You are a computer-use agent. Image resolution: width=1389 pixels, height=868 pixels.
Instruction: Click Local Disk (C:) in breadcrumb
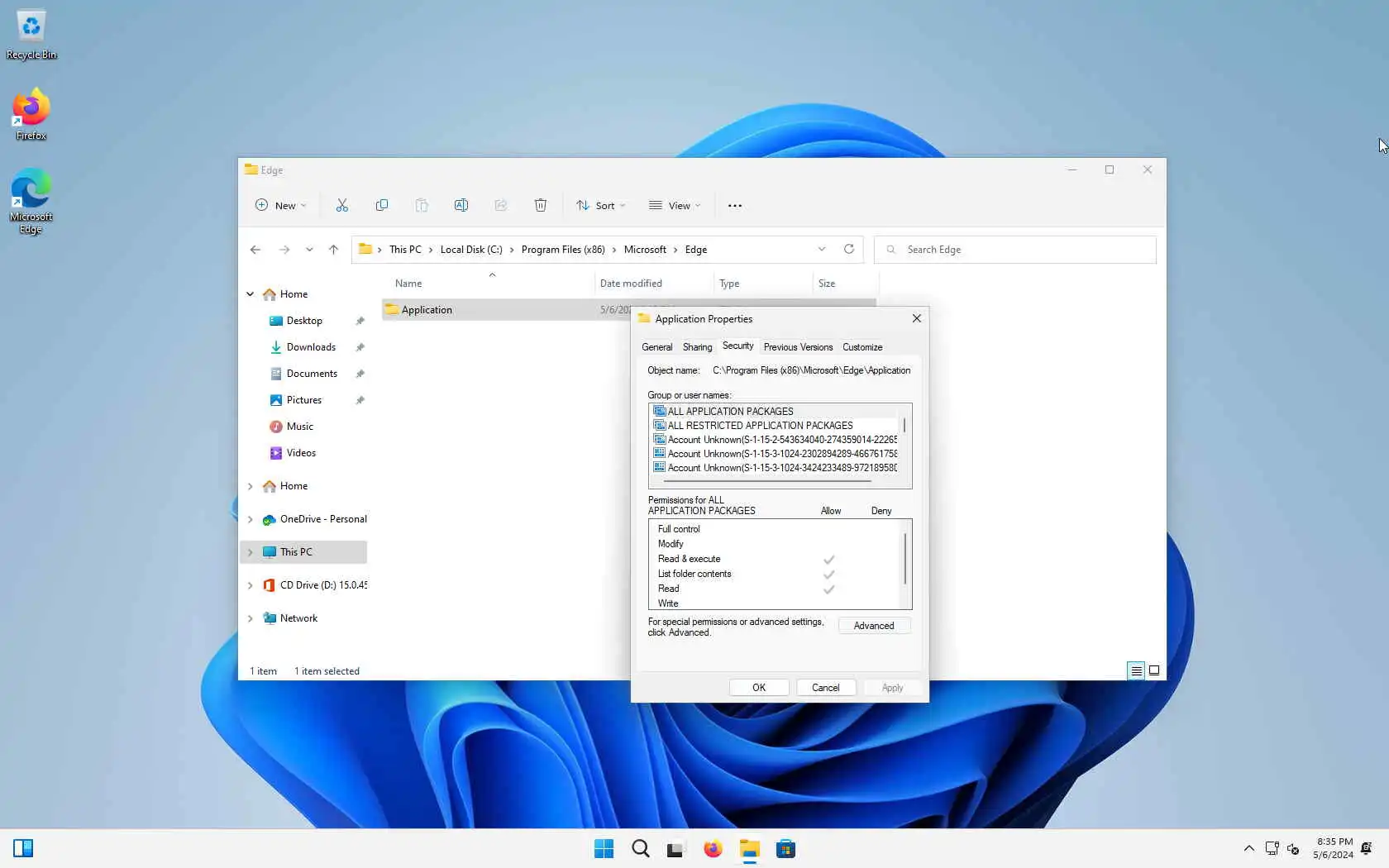tap(471, 250)
